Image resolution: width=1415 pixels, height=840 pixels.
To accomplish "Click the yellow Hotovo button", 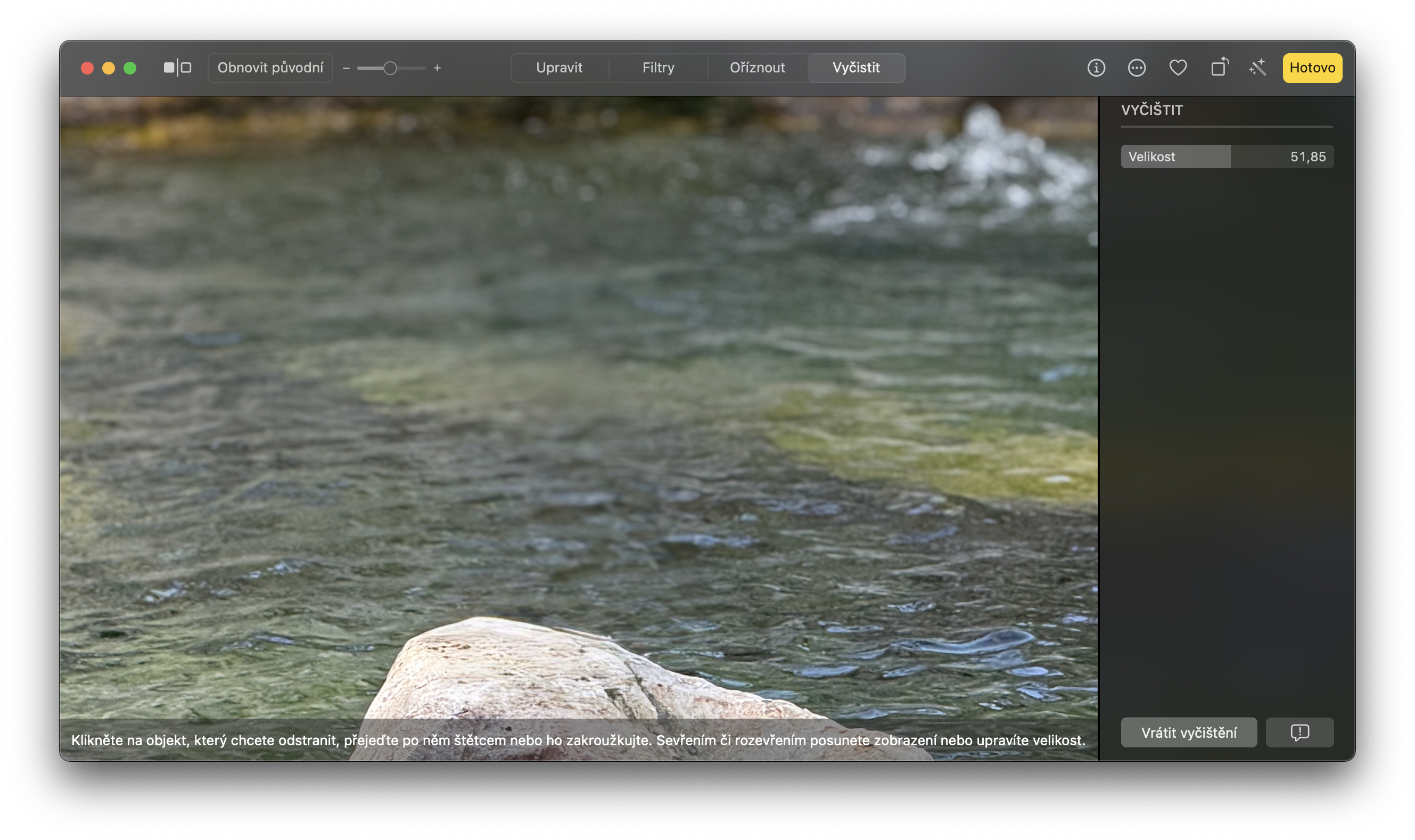I will 1311,68.
